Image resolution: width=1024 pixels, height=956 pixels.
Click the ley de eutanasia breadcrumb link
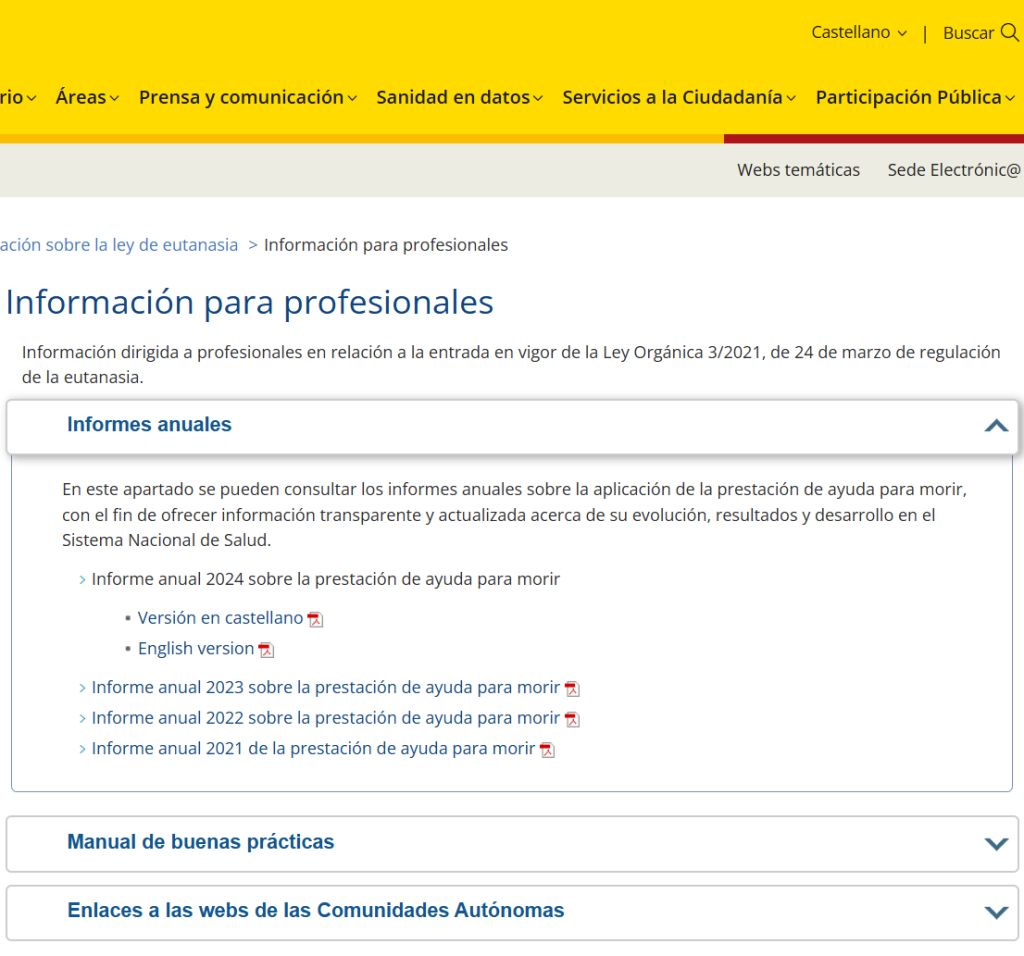(x=119, y=245)
